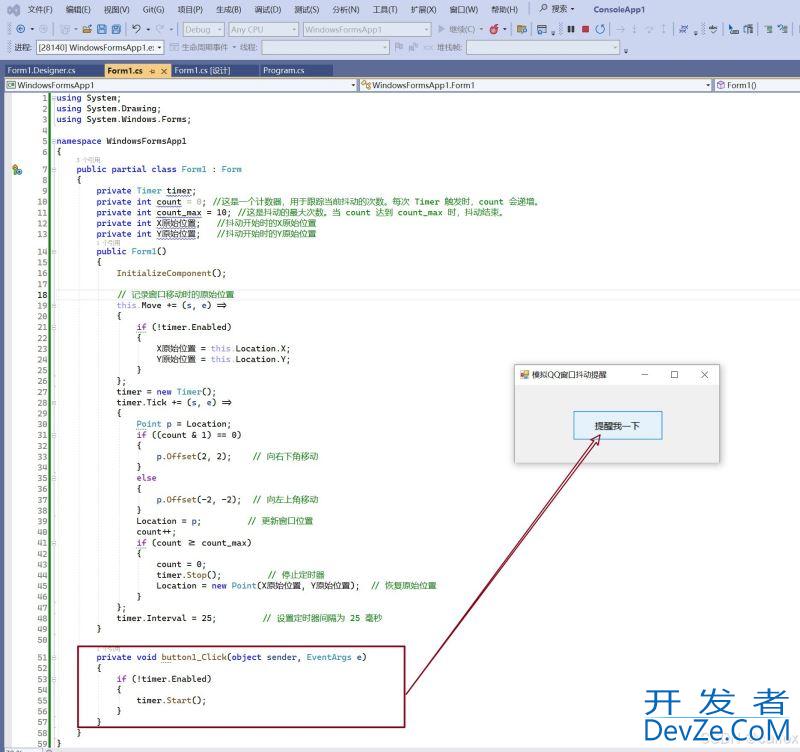Click line number 18 in the gutter
This screenshot has width=800, height=752.
42,295
